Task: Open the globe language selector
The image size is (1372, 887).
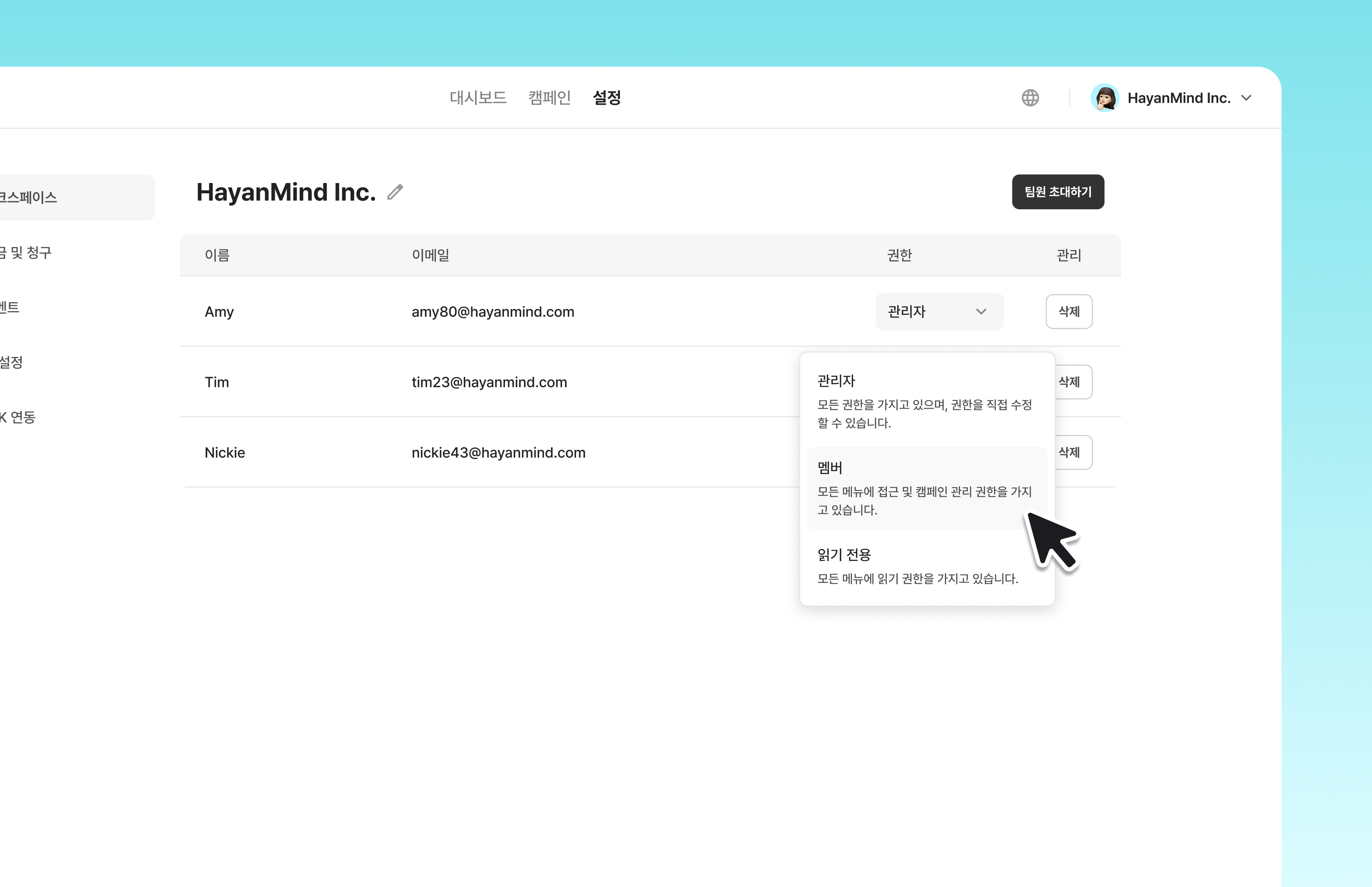Action: point(1030,98)
